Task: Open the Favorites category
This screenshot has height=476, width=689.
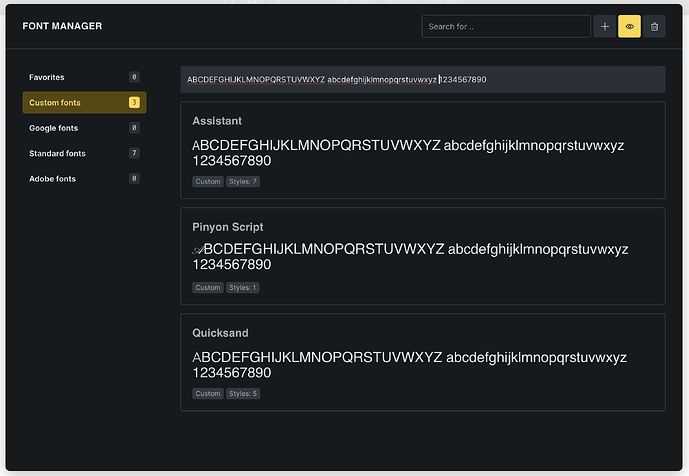Action: (x=84, y=77)
